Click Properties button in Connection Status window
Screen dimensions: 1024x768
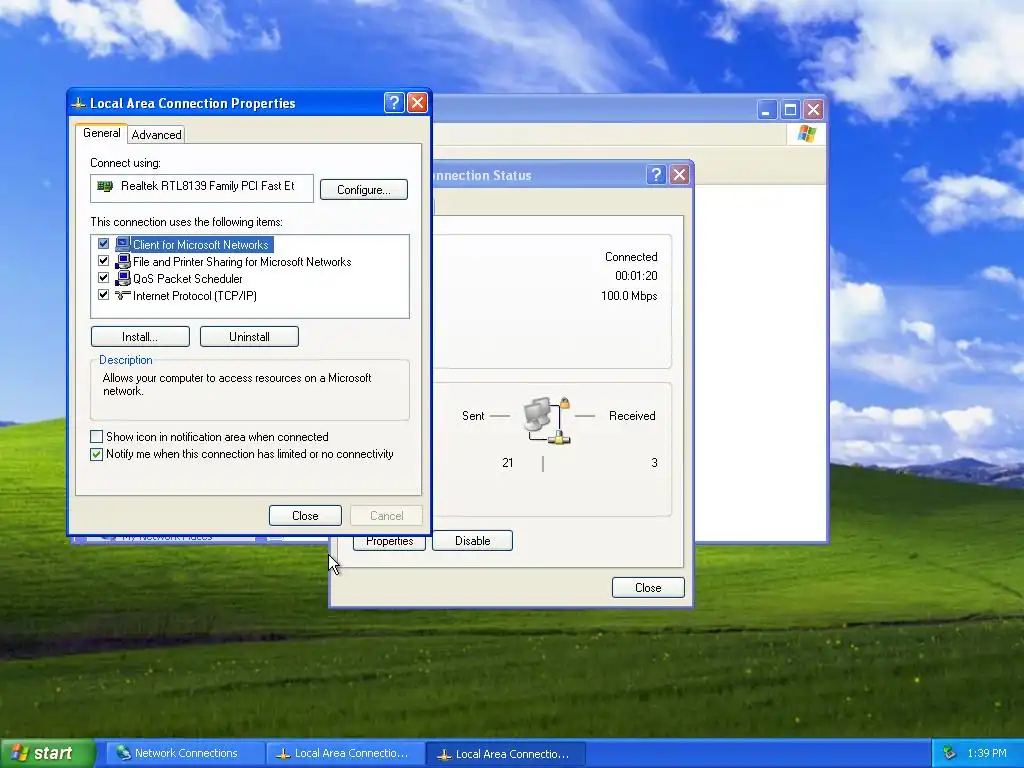tap(389, 542)
